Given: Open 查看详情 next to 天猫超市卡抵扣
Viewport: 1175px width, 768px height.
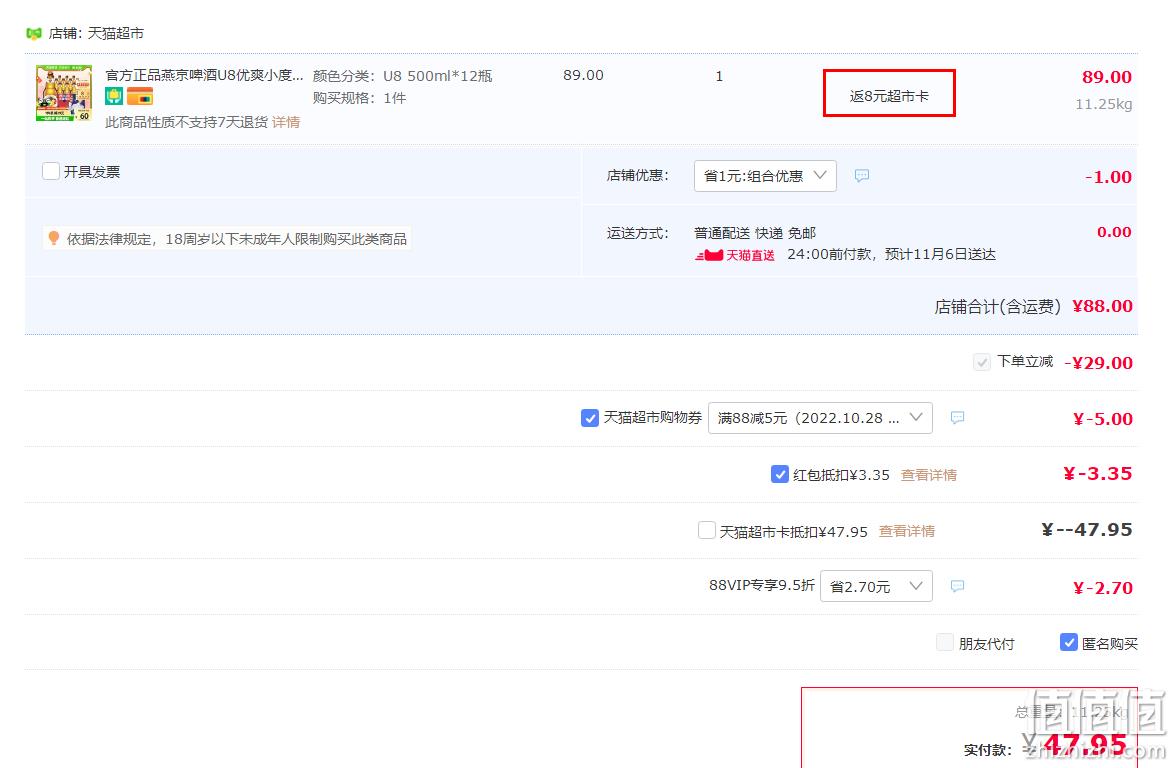Looking at the screenshot, I should (x=907, y=531).
